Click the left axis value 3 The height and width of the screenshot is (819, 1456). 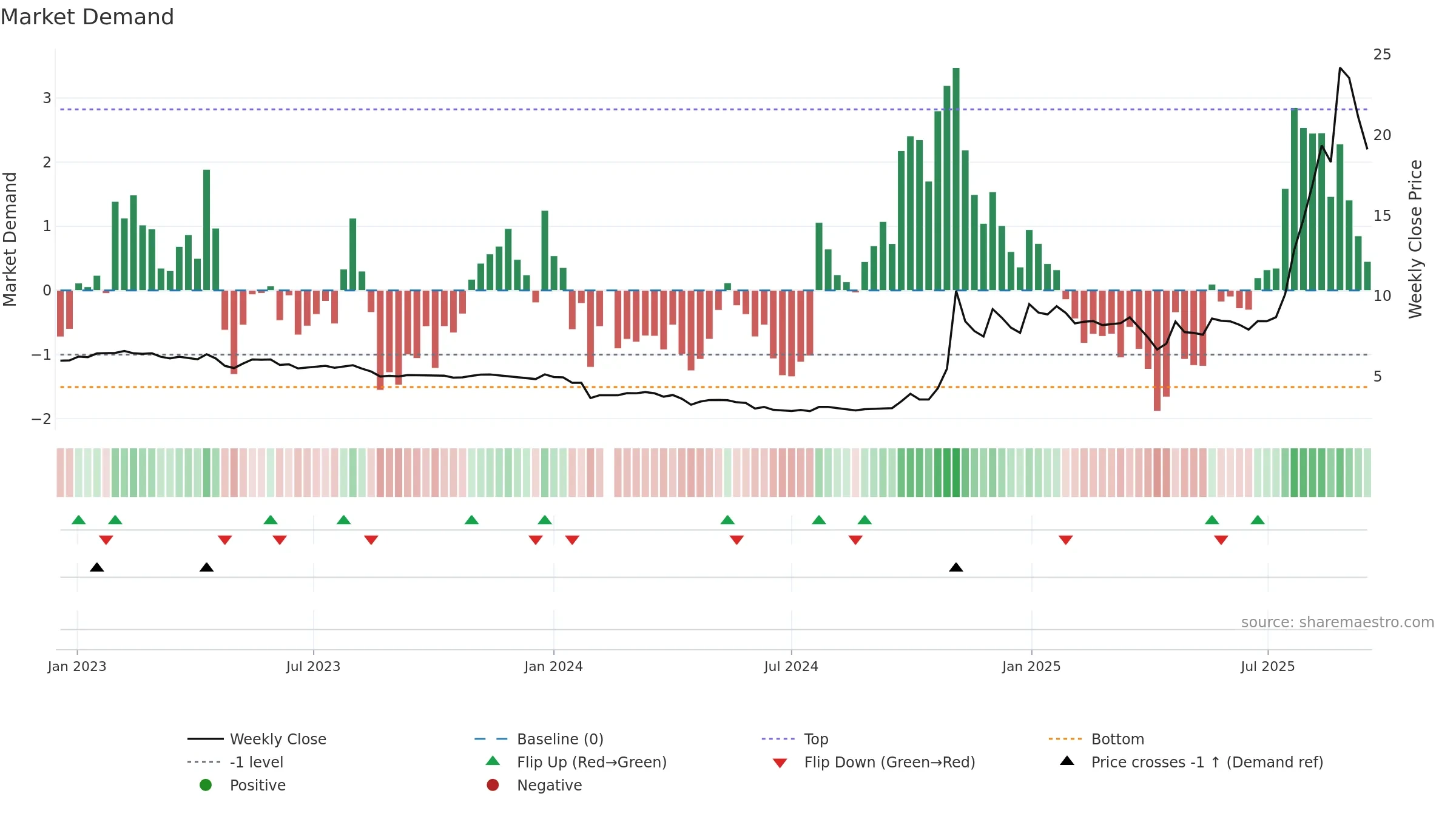47,98
